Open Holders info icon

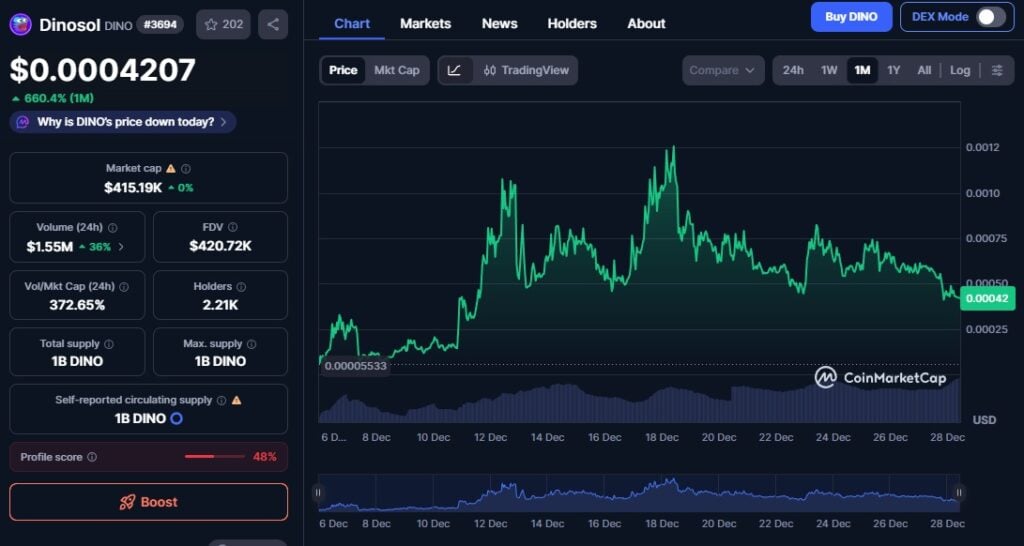click(241, 286)
